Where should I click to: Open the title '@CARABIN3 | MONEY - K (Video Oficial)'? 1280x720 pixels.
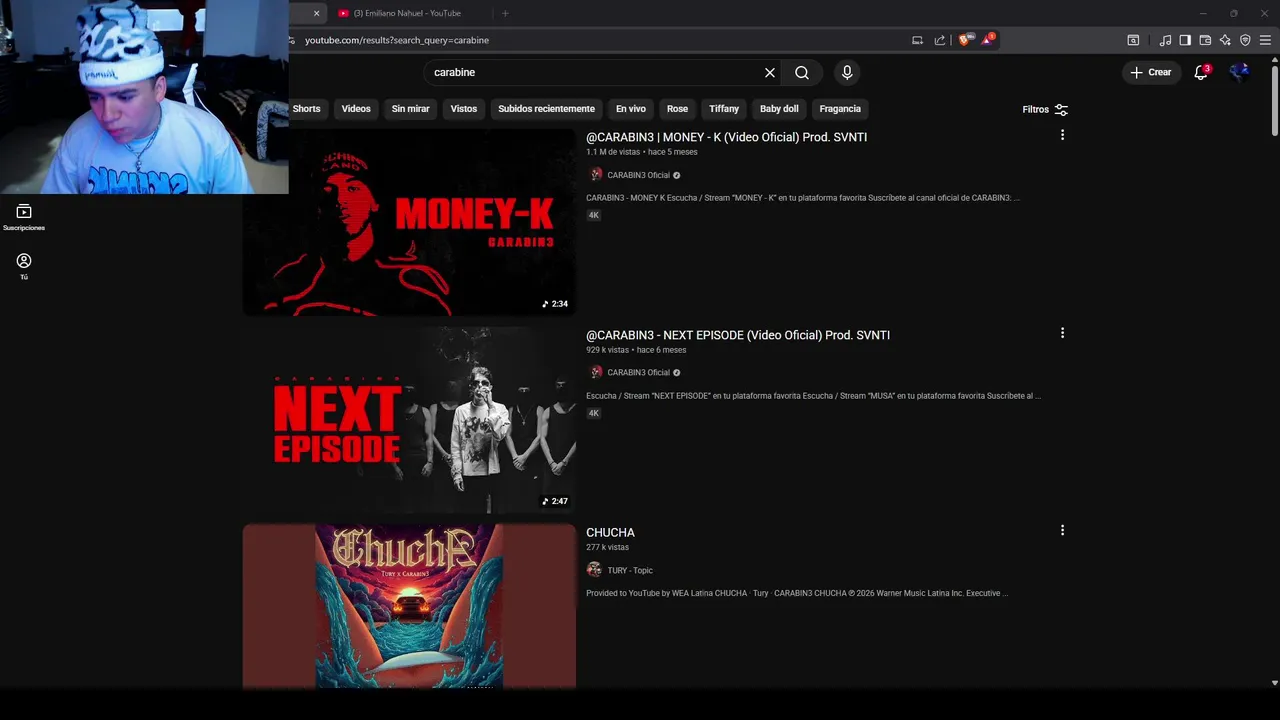[x=726, y=137]
